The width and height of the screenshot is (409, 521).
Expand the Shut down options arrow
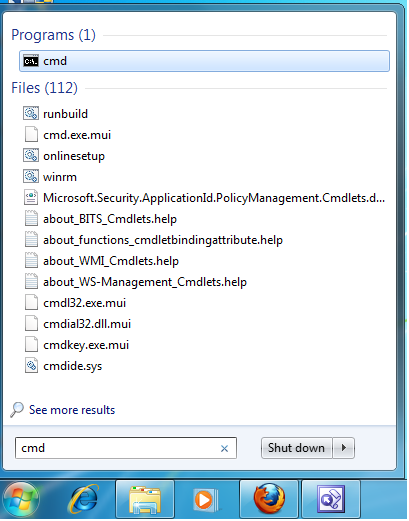(x=344, y=448)
